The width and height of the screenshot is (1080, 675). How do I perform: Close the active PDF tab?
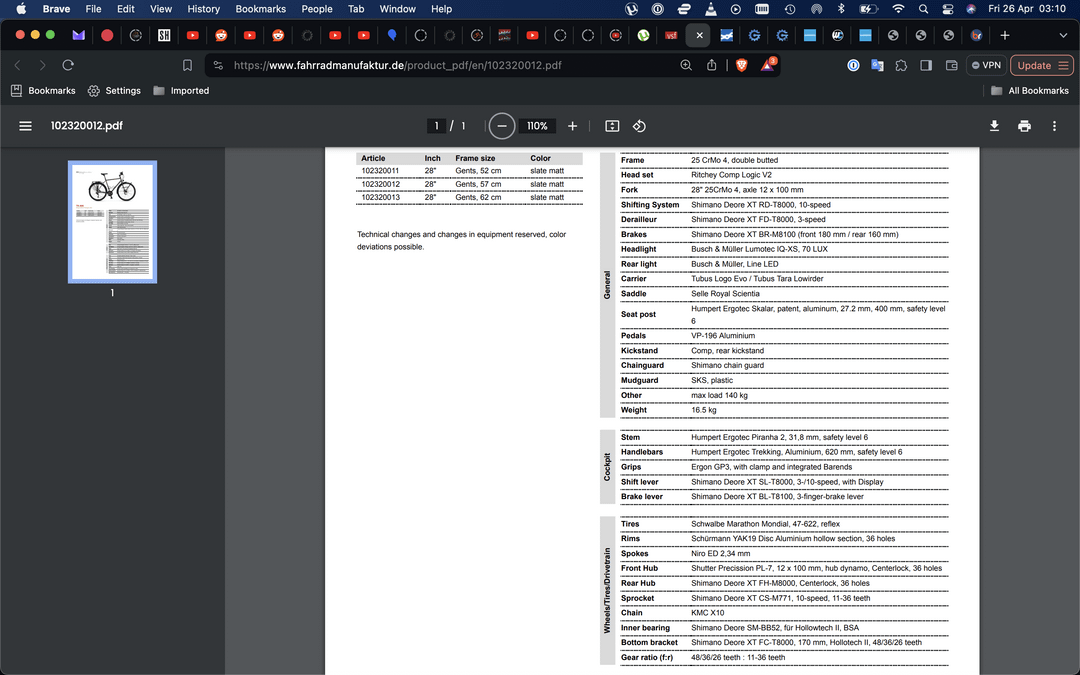(x=698, y=35)
